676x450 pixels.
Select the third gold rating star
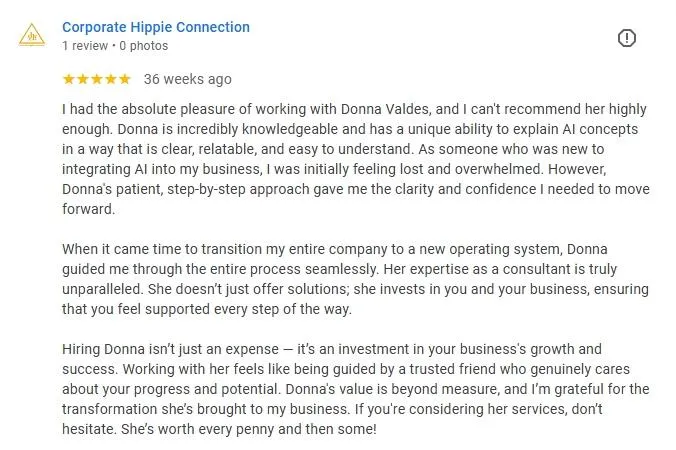[x=97, y=79]
